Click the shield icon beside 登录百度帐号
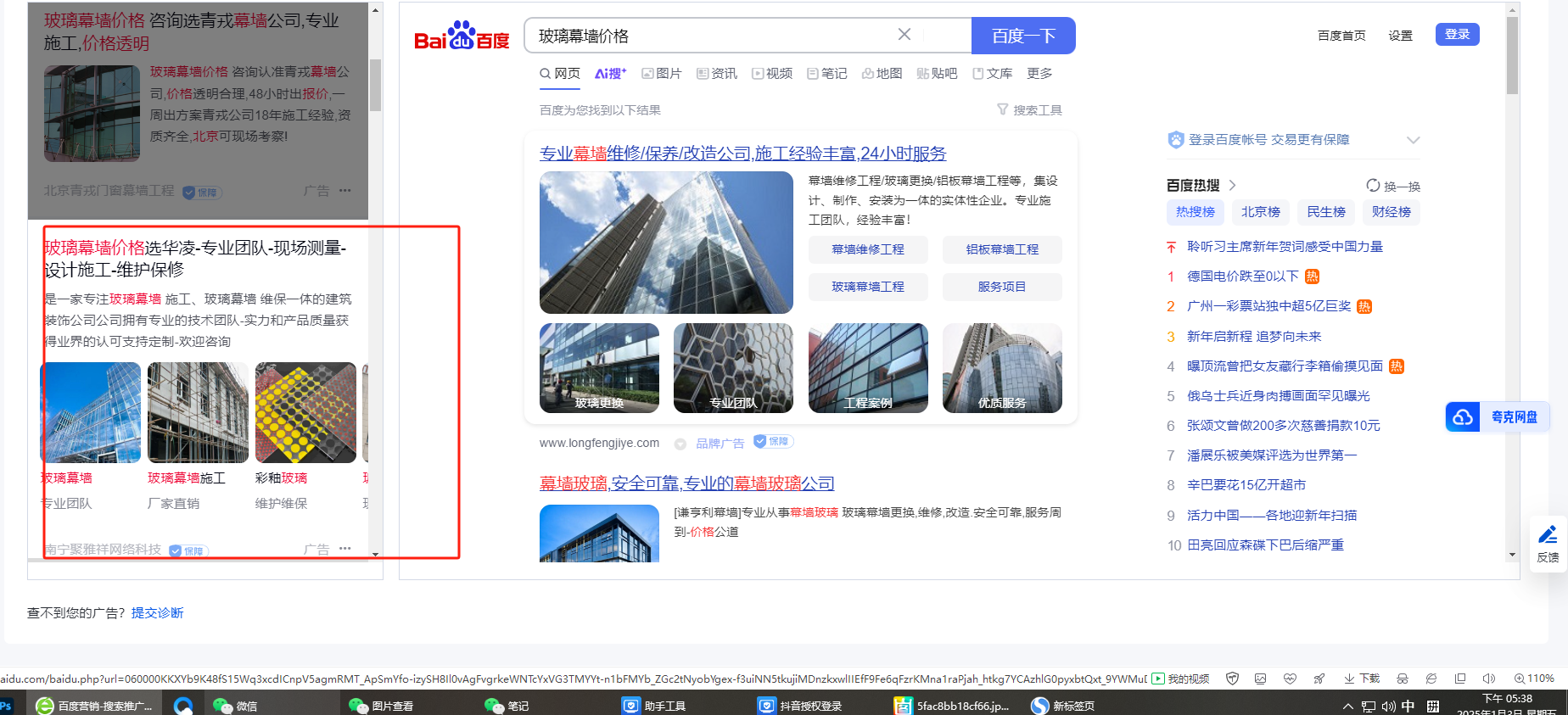Viewport: 1568px width, 715px height. pos(1175,140)
